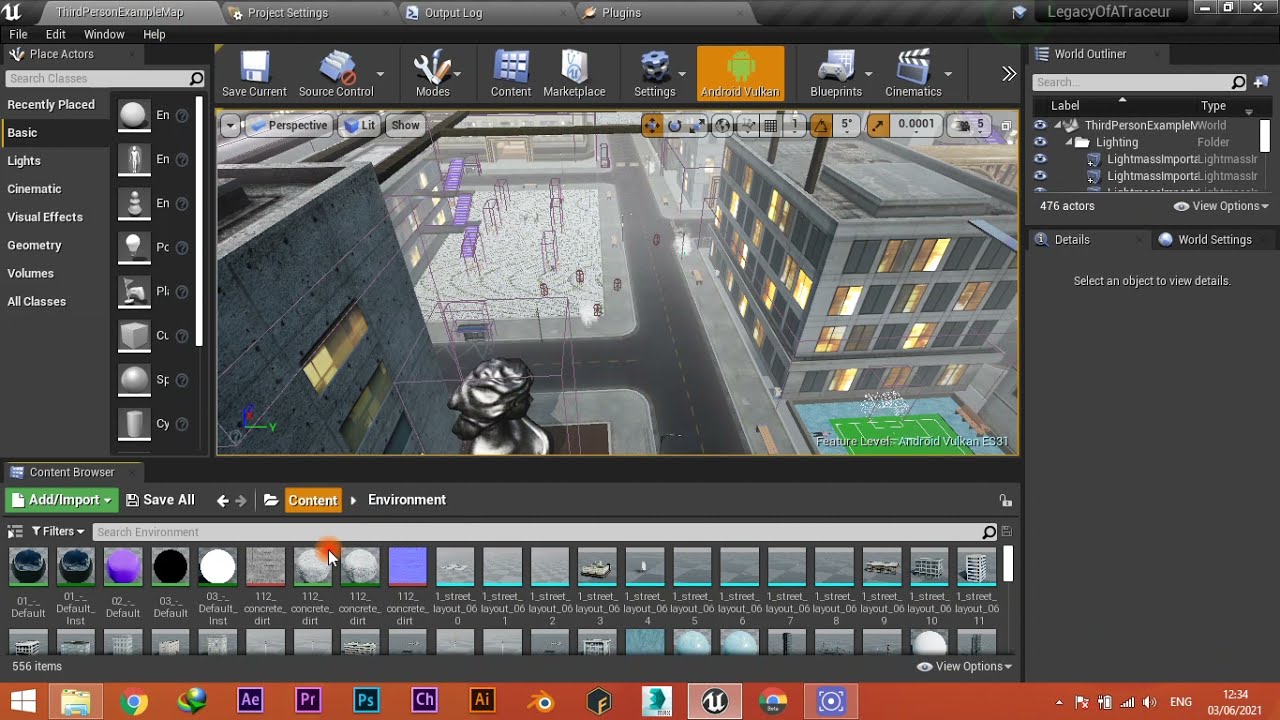
Task: Collapse the Lighting folder in World Outliner
Action: point(1068,142)
